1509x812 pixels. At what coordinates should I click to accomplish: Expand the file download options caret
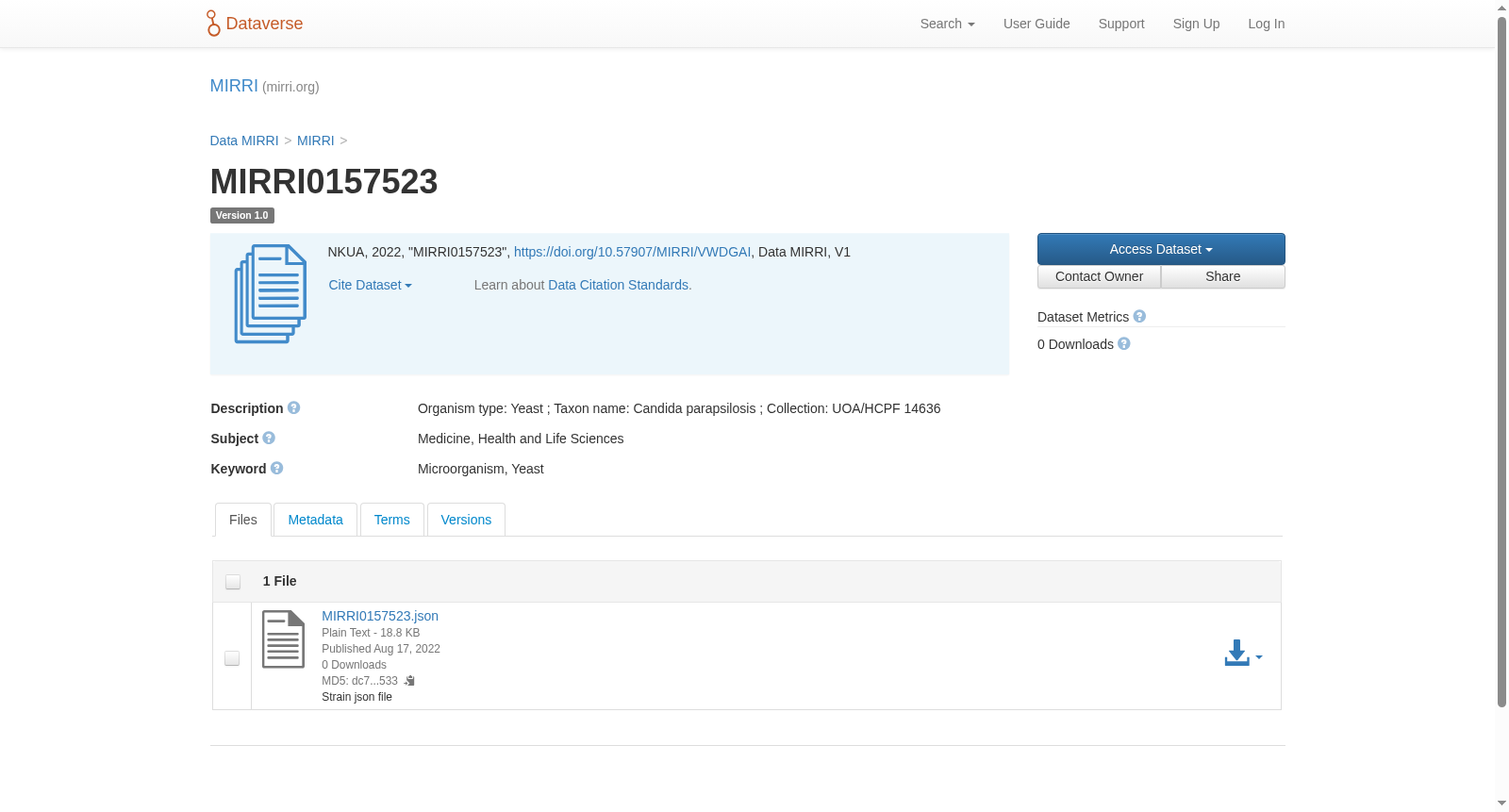1259,657
